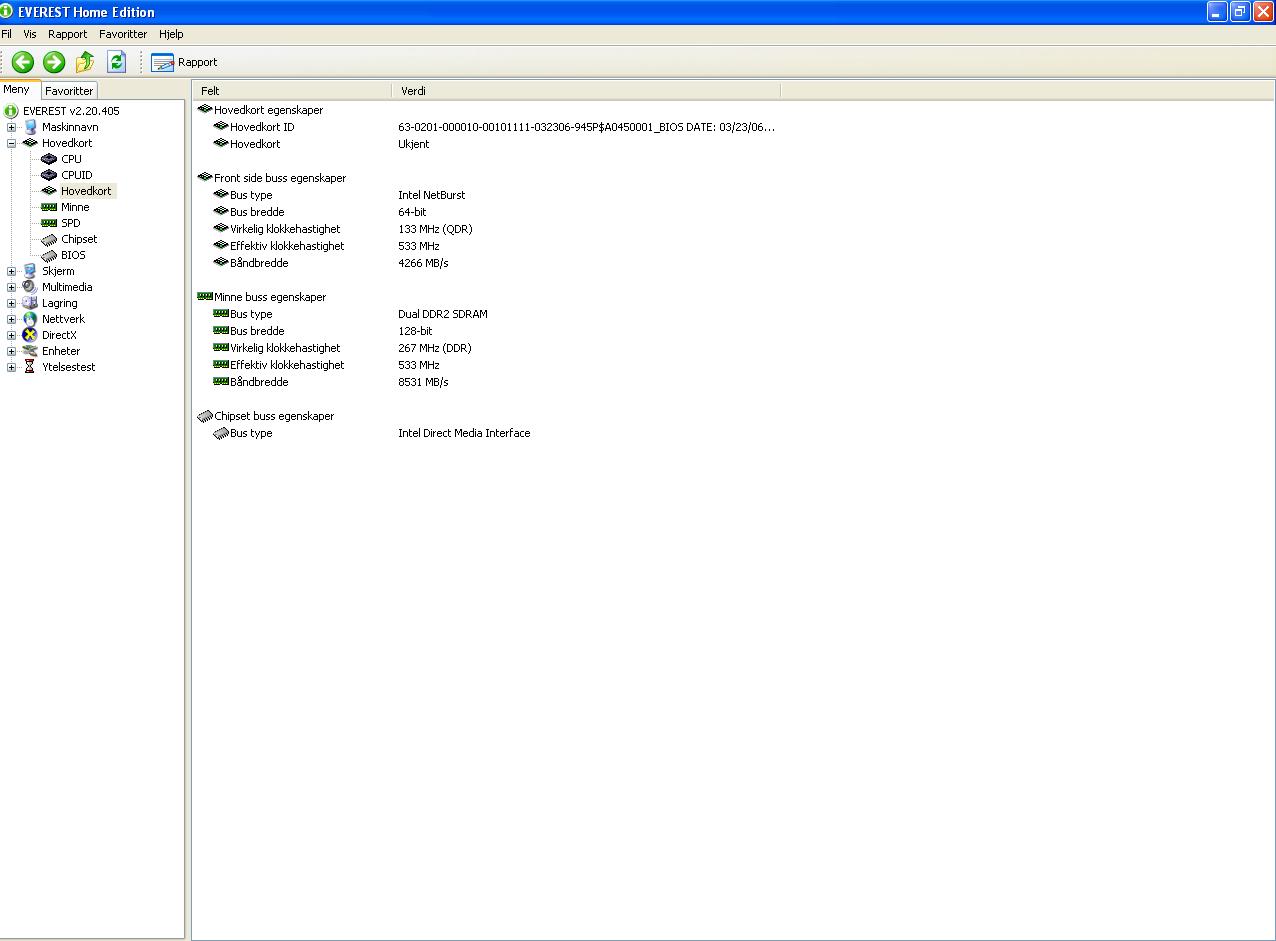Expand the DirectX tree node
Viewport: 1276px width, 941px height.
(11, 335)
